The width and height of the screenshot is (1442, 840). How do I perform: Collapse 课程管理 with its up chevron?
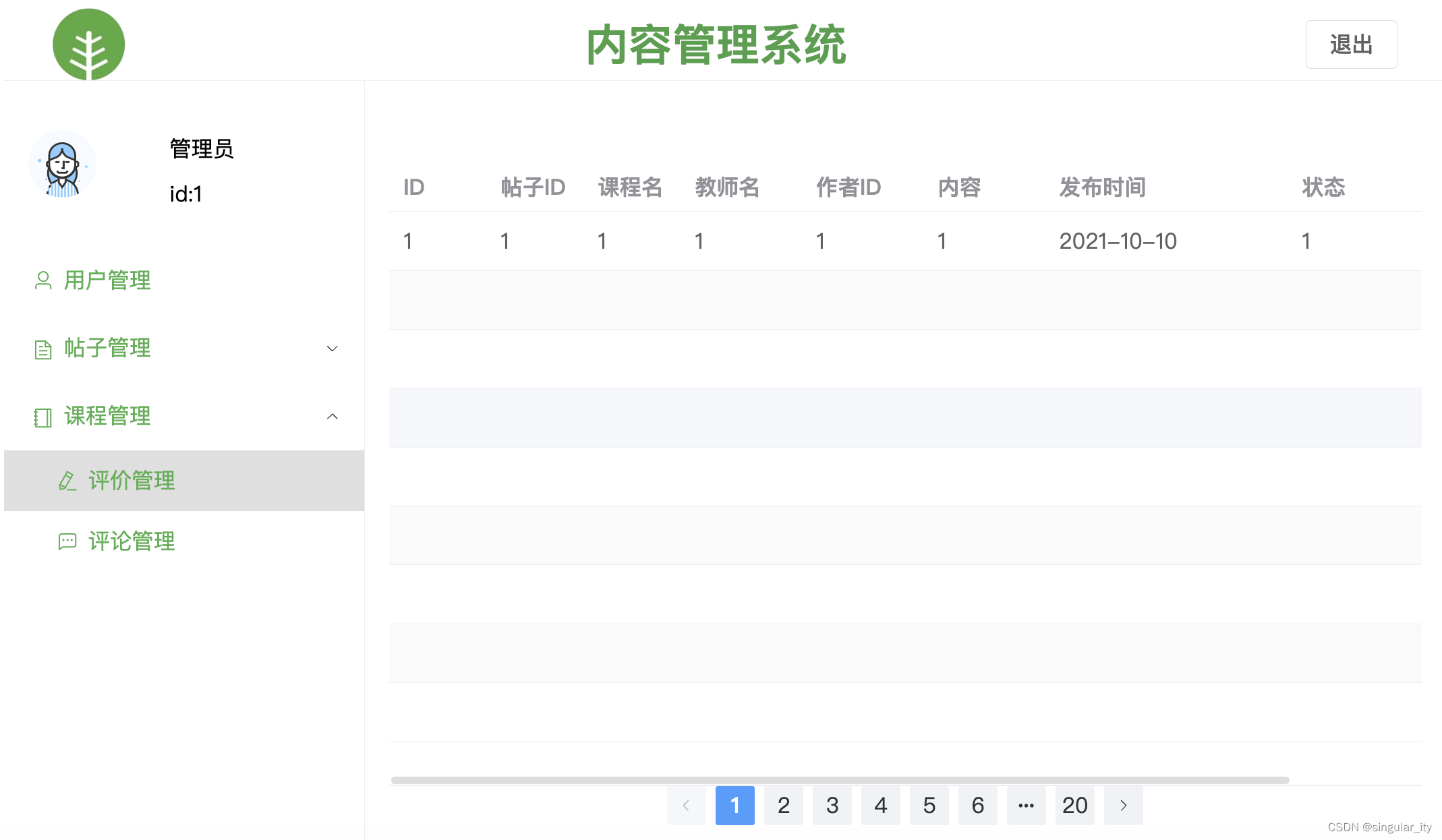(332, 416)
